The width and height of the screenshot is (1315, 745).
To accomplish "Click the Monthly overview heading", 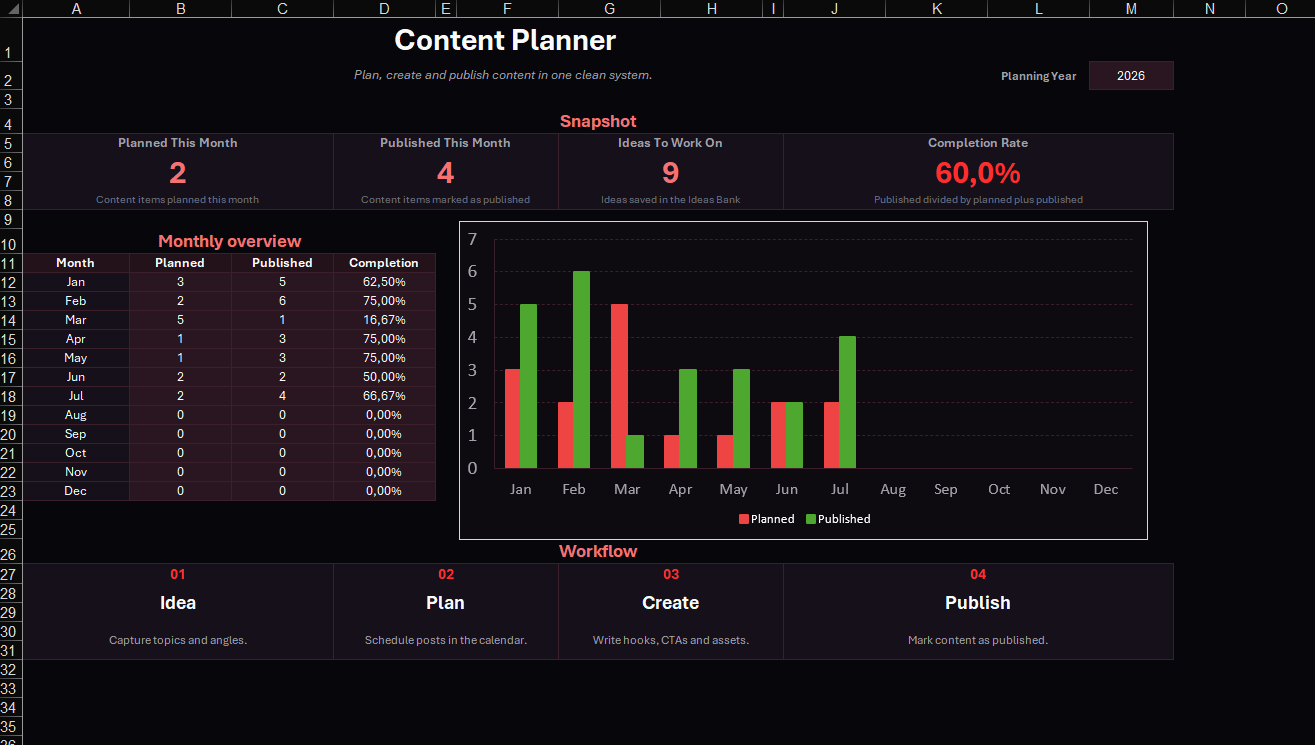I will (x=229, y=241).
